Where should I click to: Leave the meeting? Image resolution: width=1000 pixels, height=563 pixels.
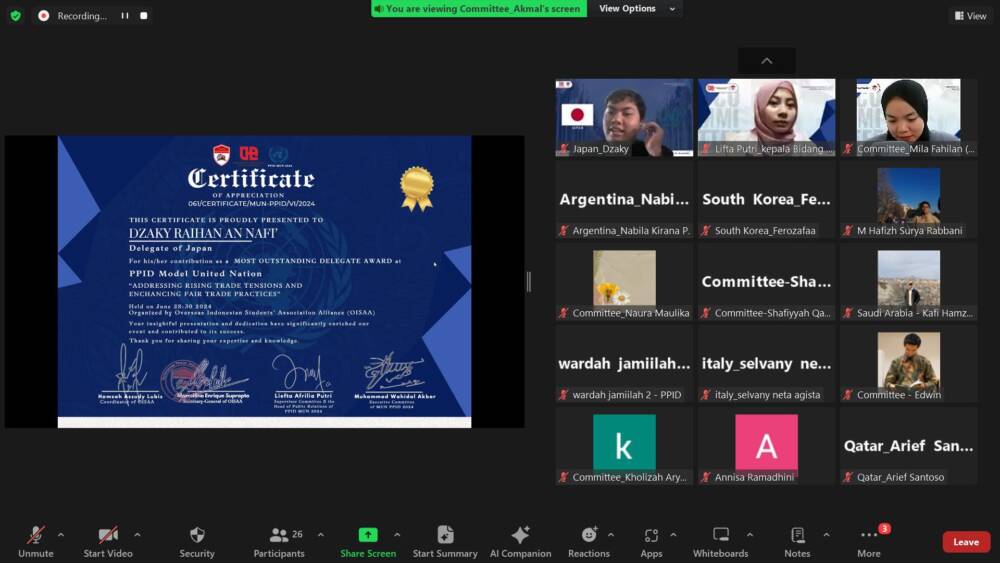[x=965, y=542]
